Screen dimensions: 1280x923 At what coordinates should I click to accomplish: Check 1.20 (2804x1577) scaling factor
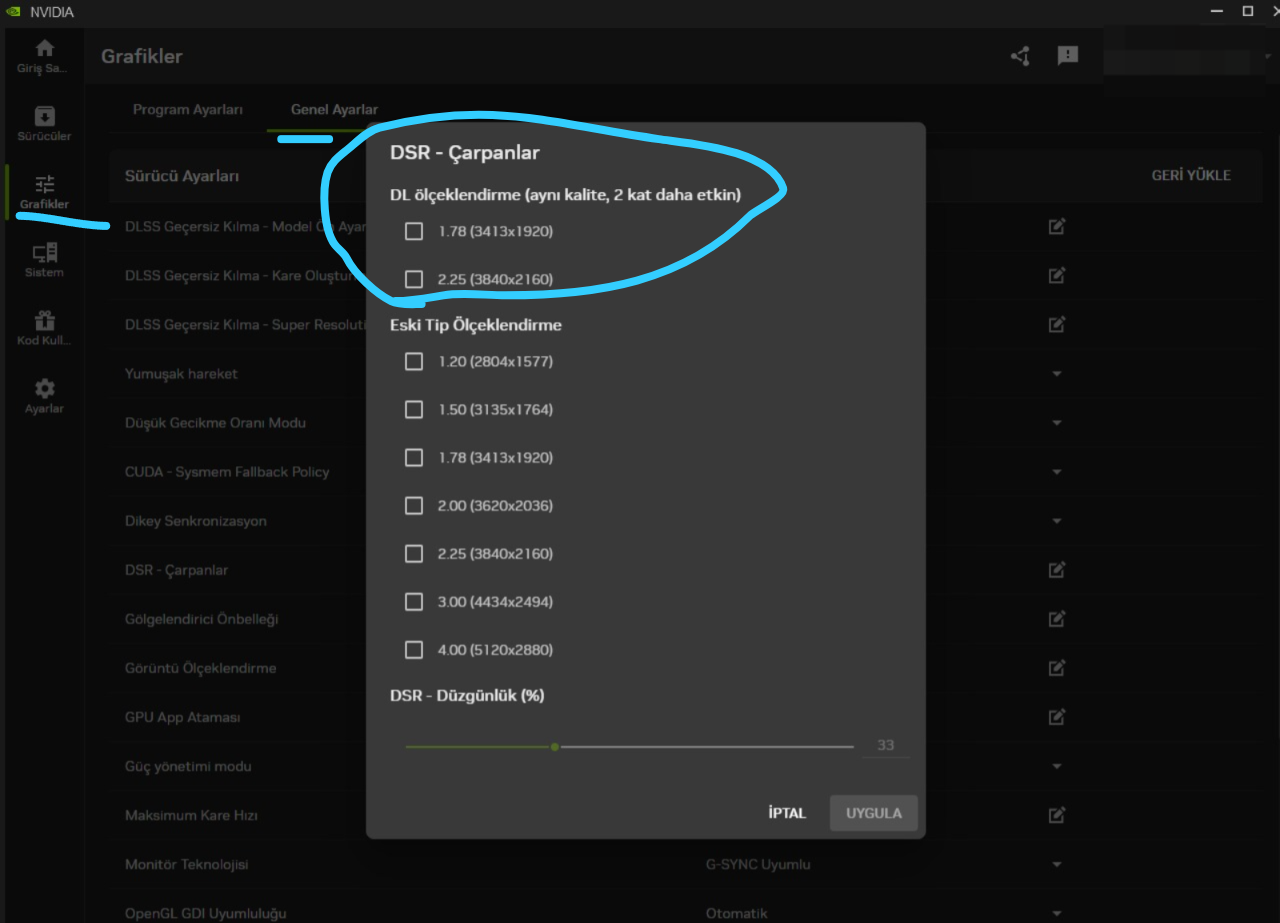(414, 361)
